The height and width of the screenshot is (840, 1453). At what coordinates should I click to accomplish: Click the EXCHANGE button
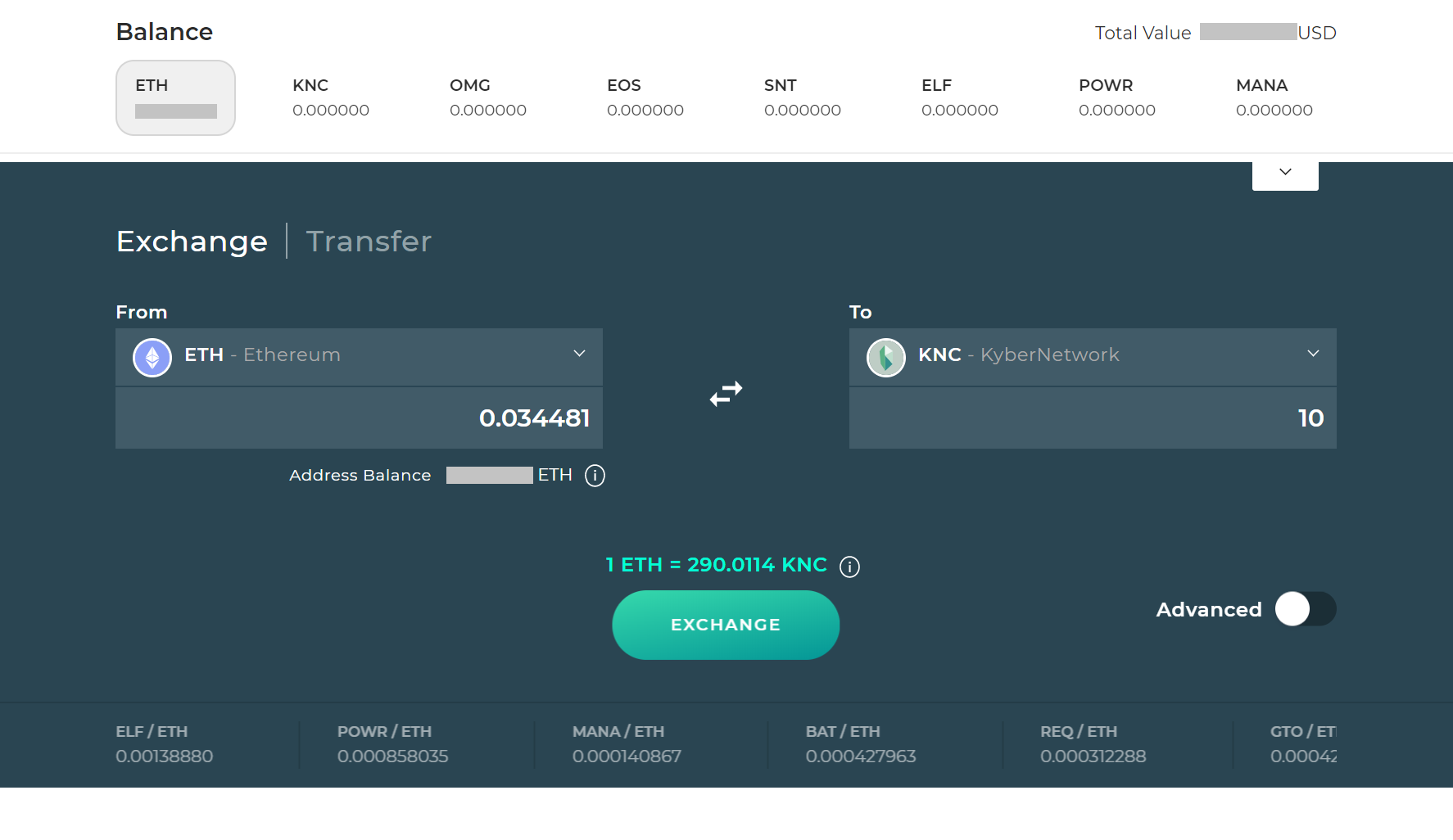tap(726, 625)
